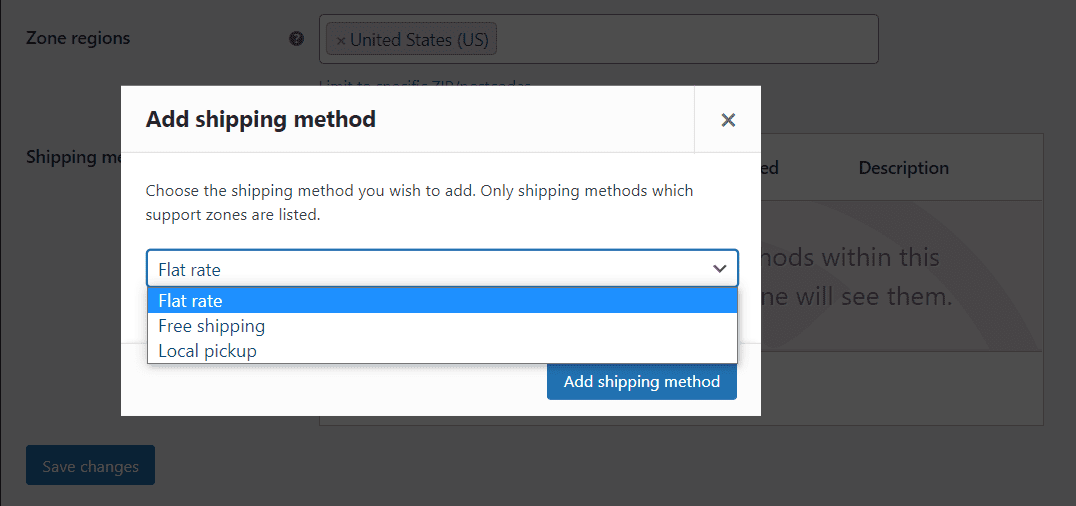
Task: Click the chevron arrow of the shipping method dropdown
Action: [719, 269]
